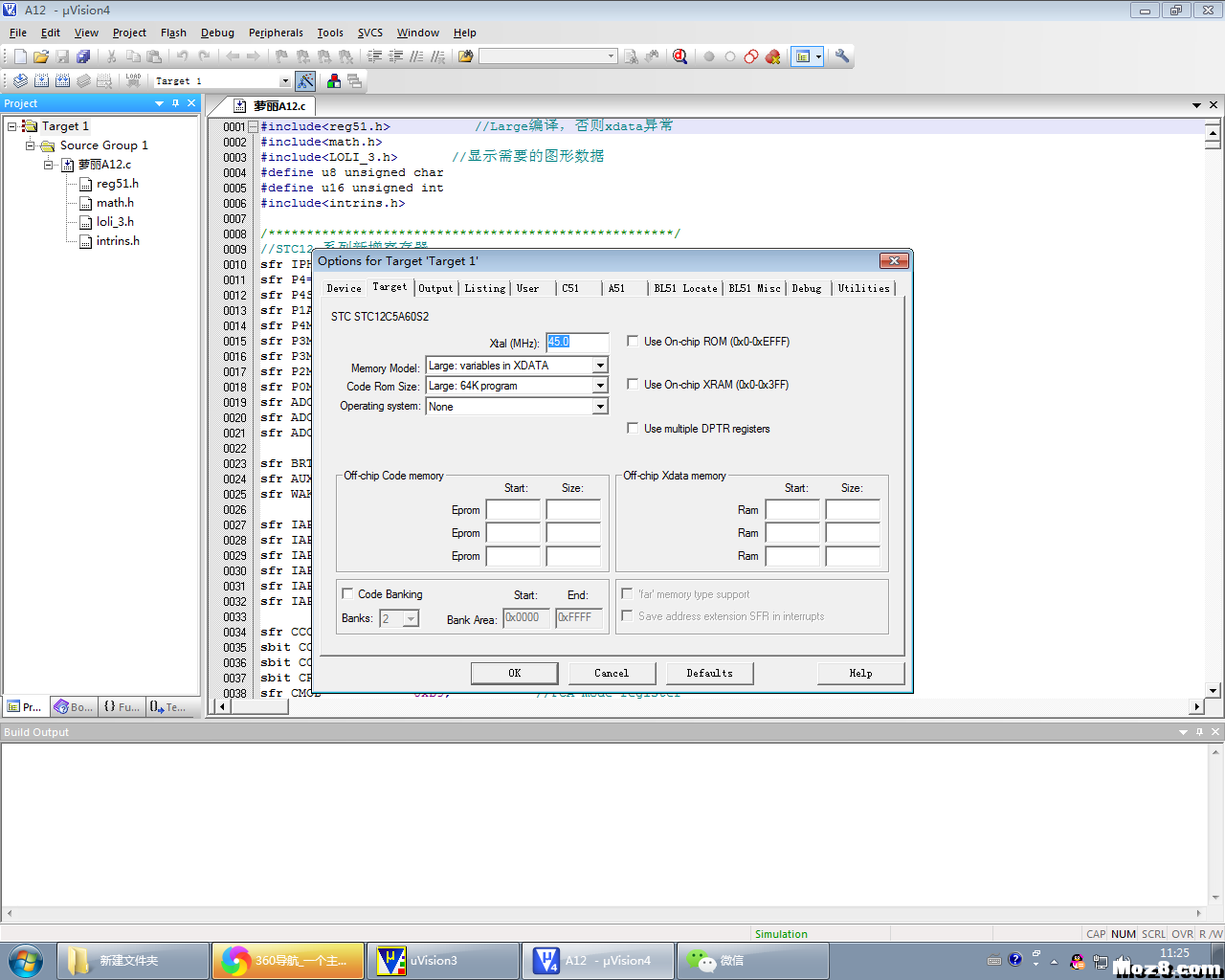1225x980 pixels.
Task: Click the Defaults button
Action: 709,674
